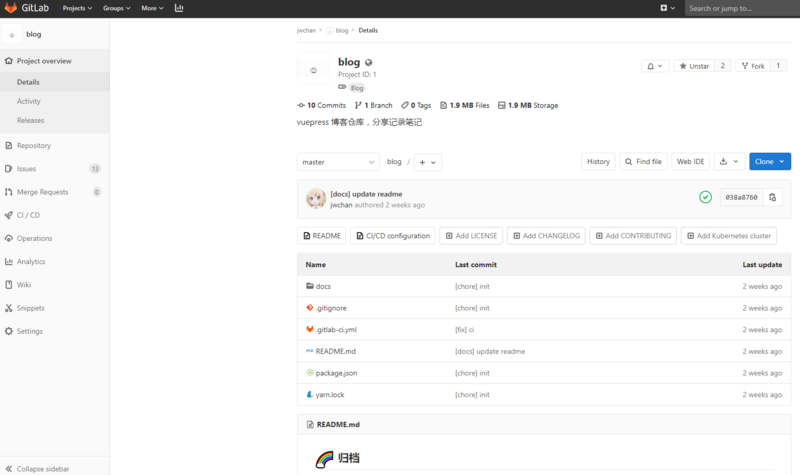Open the 10 Commits link
Image resolution: width=800 pixels, height=475 pixels.
(x=321, y=105)
